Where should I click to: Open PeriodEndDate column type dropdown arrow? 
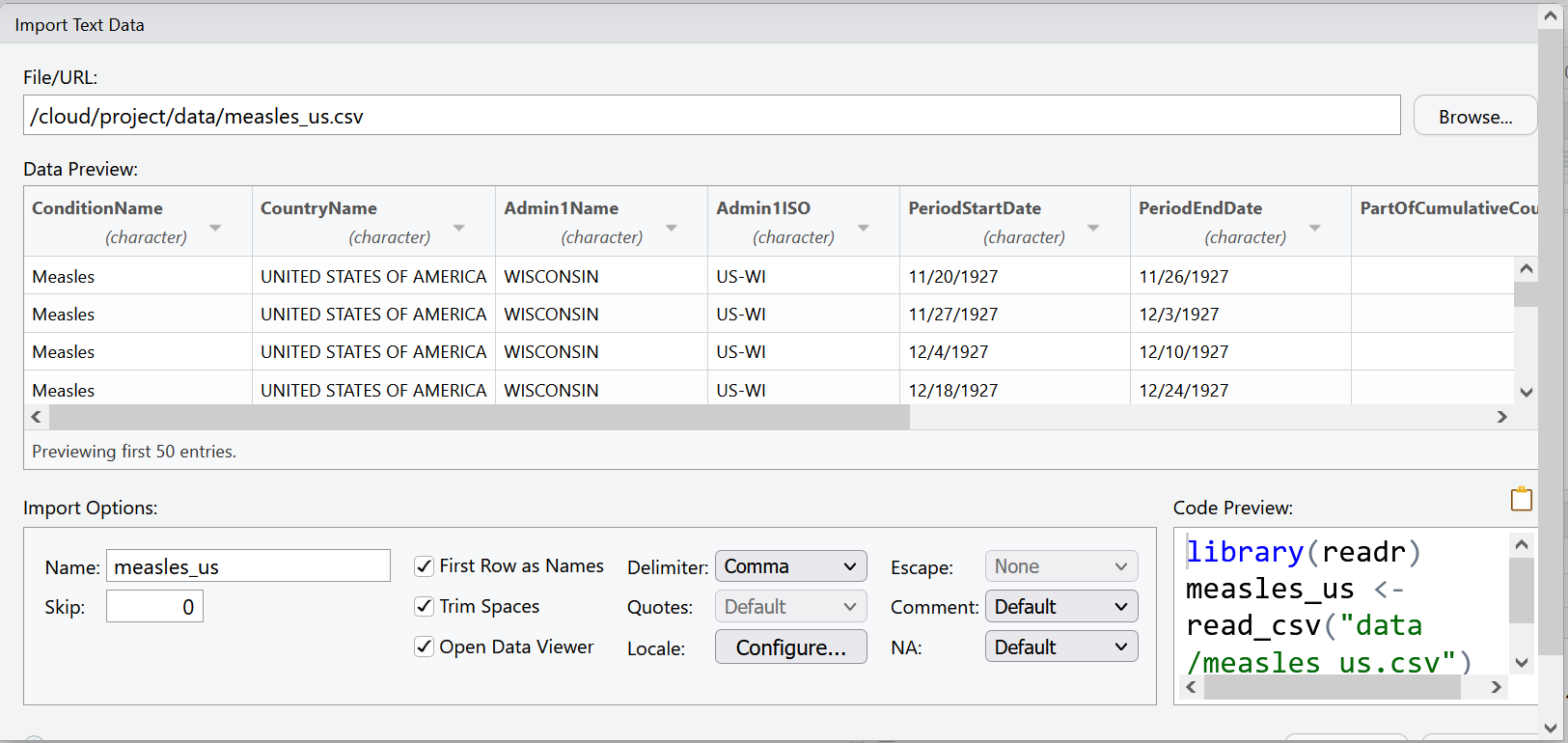coord(1314,229)
